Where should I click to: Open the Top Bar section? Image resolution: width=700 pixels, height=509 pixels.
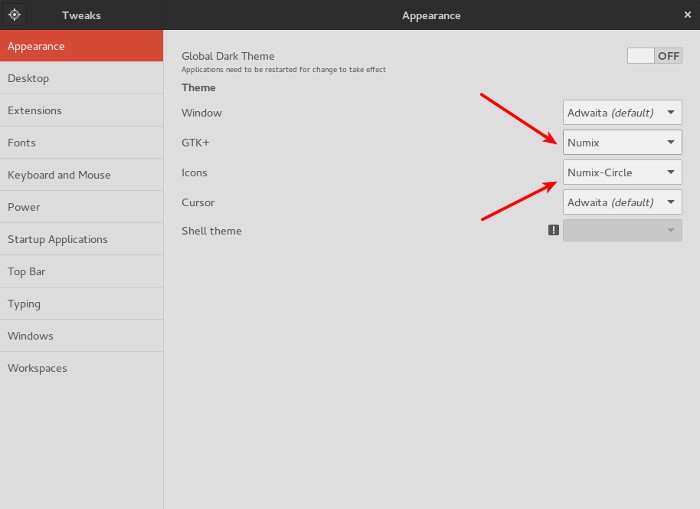click(x=81, y=271)
